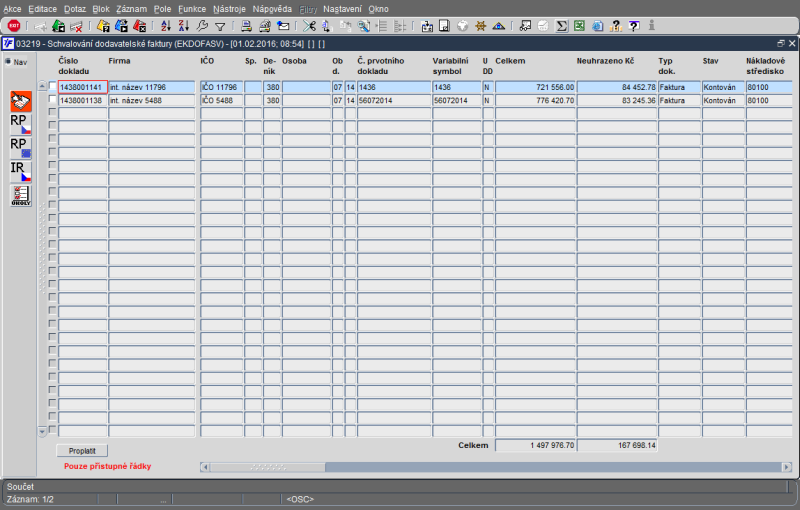The height and width of the screenshot is (510, 800).
Task: Click the ship's wheel icon in toolbar
Action: pos(481,26)
